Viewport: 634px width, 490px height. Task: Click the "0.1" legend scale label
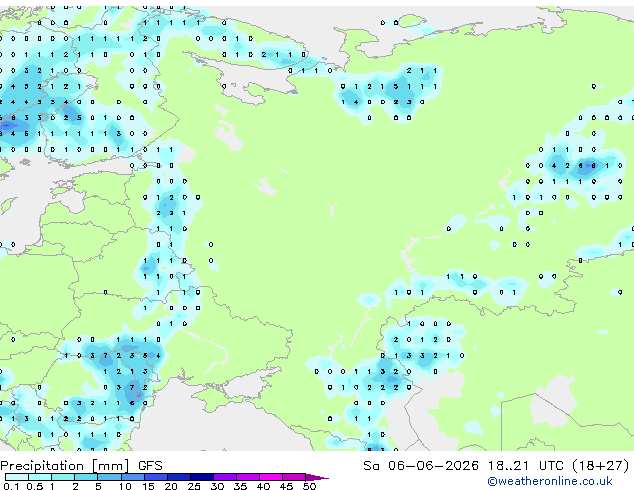[11, 486]
